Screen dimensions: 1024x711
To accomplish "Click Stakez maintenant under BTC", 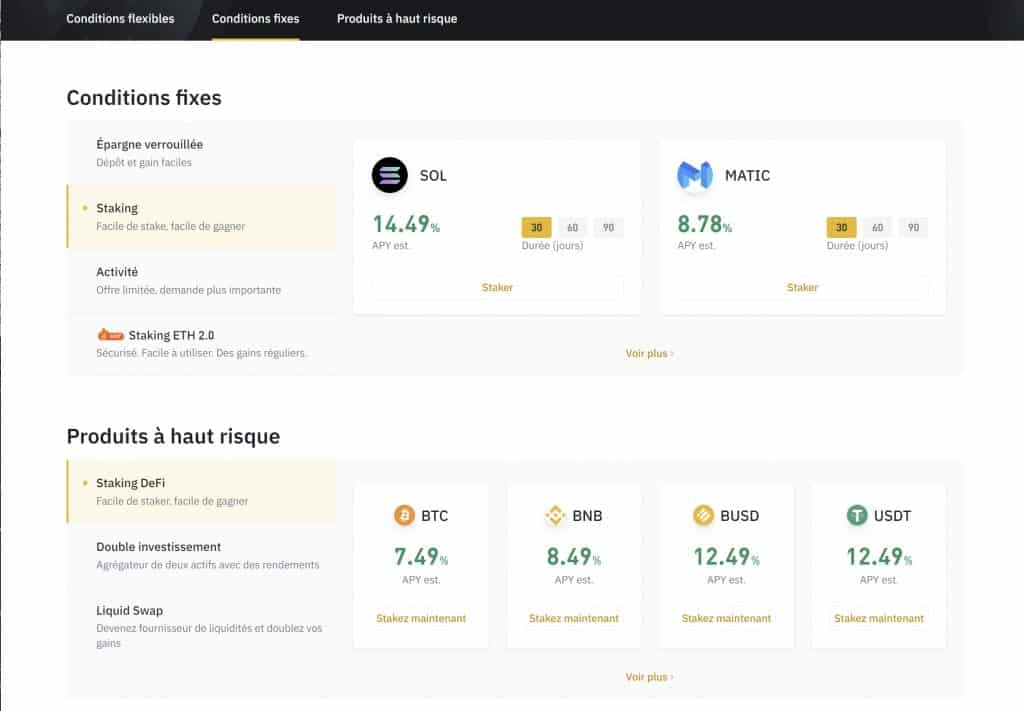I will point(420,618).
